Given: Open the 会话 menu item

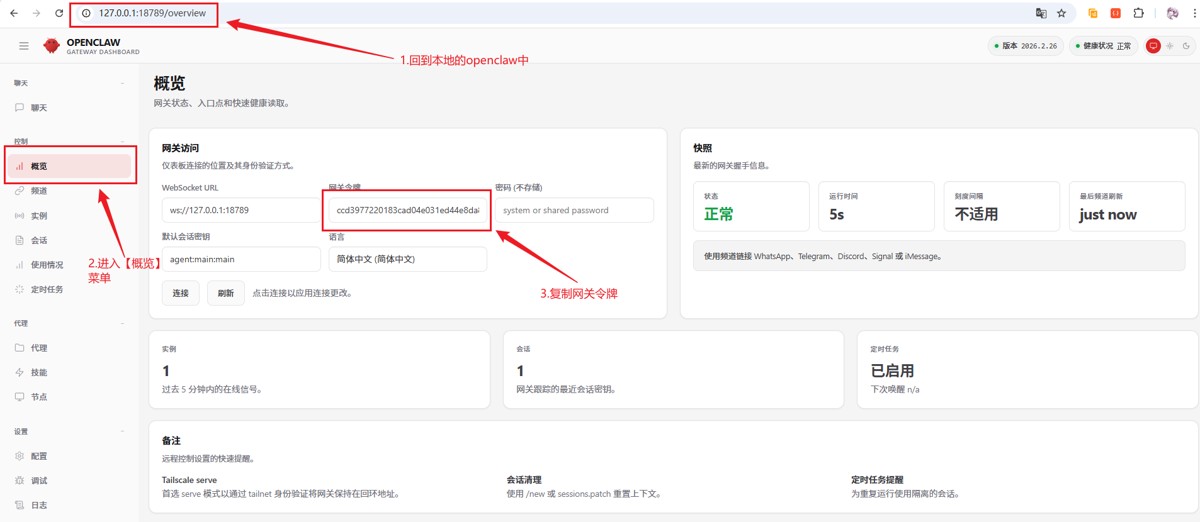Looking at the screenshot, I should (x=70, y=240).
